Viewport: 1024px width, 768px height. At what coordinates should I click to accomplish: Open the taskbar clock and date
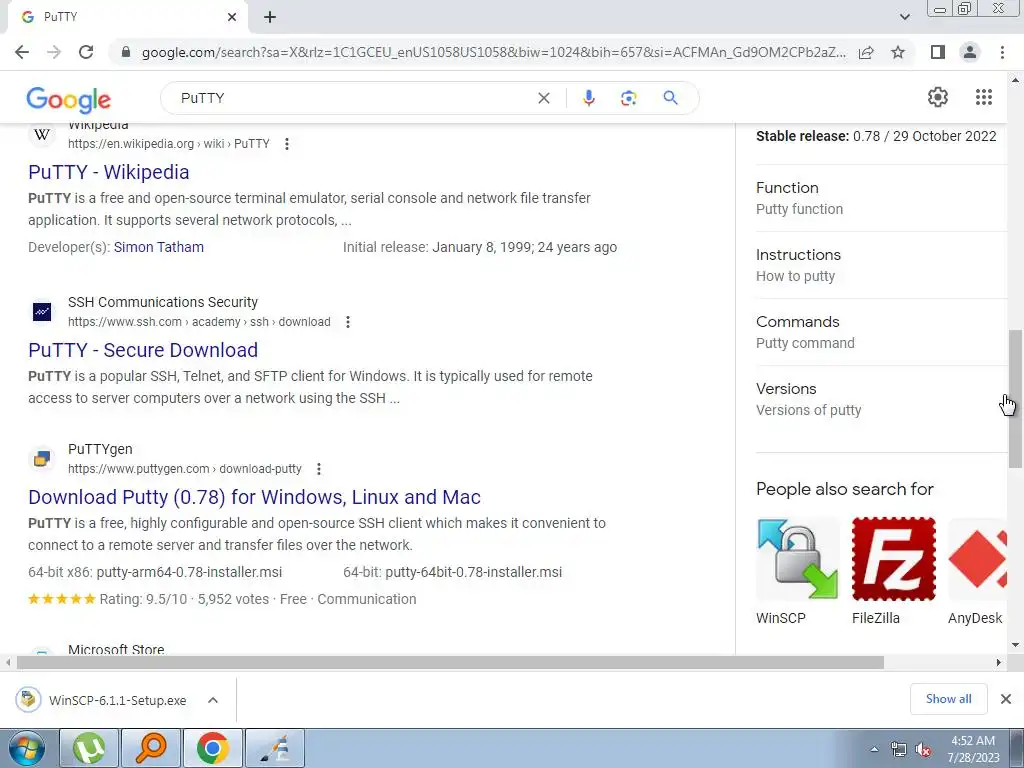973,749
